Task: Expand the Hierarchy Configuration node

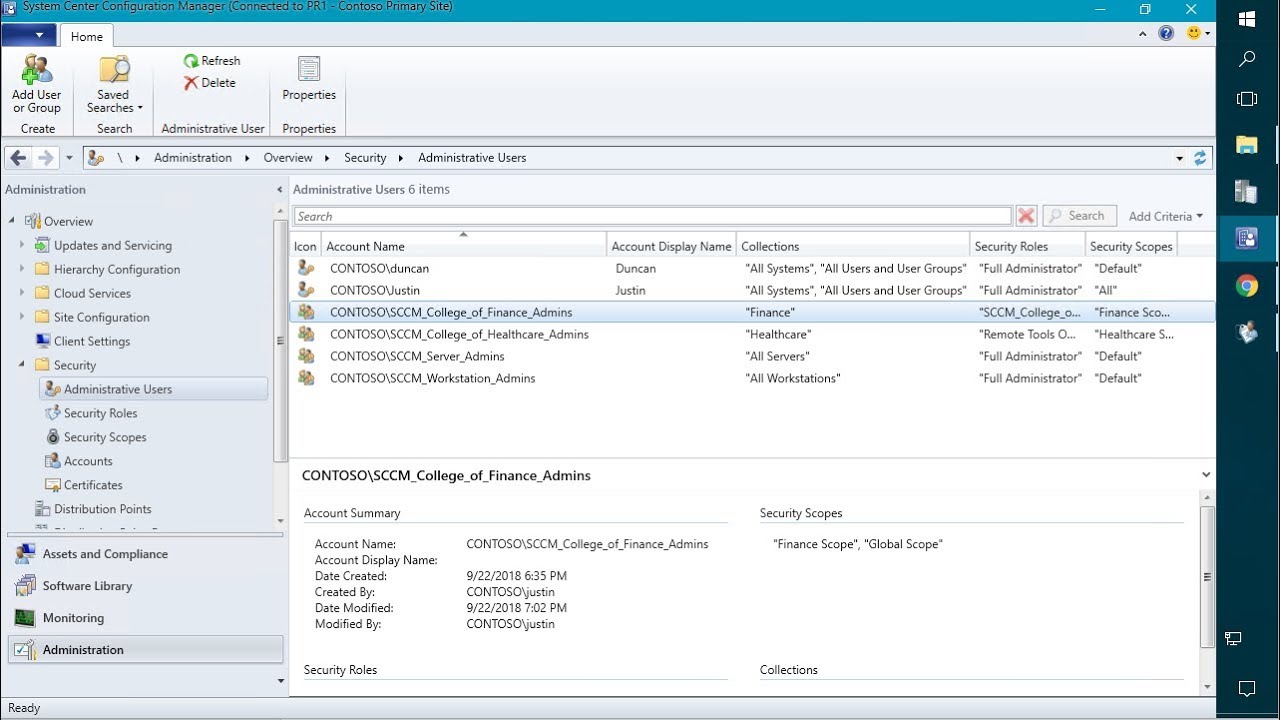Action: (x=22, y=269)
